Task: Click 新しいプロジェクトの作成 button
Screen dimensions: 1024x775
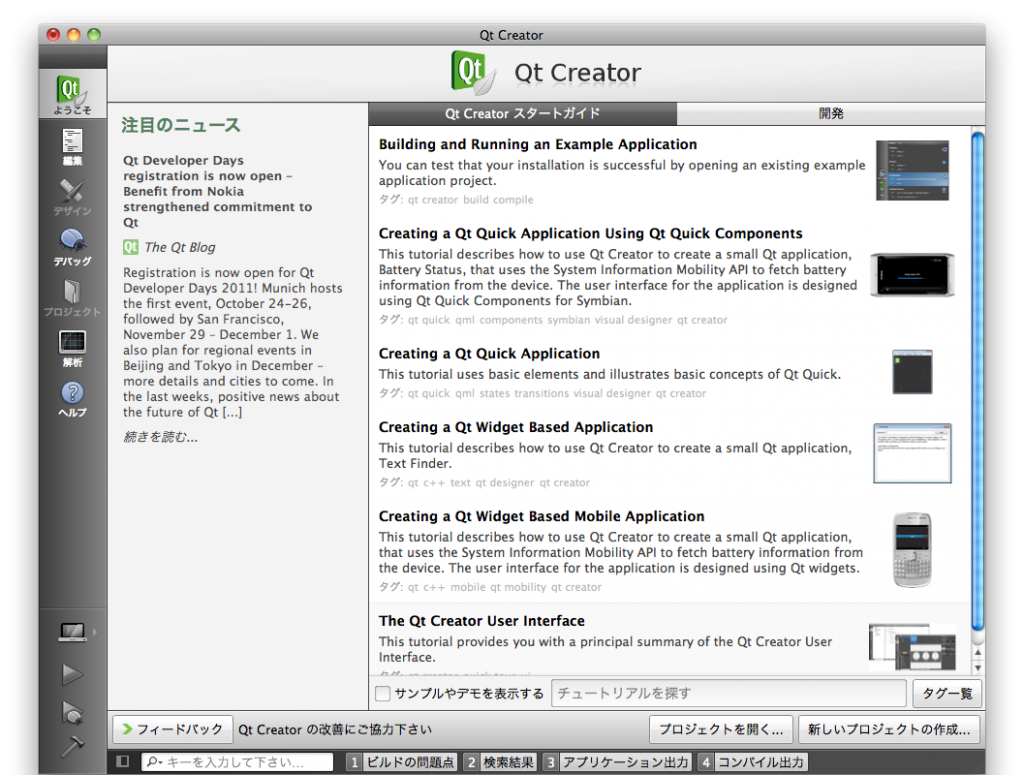Action: click(x=889, y=729)
